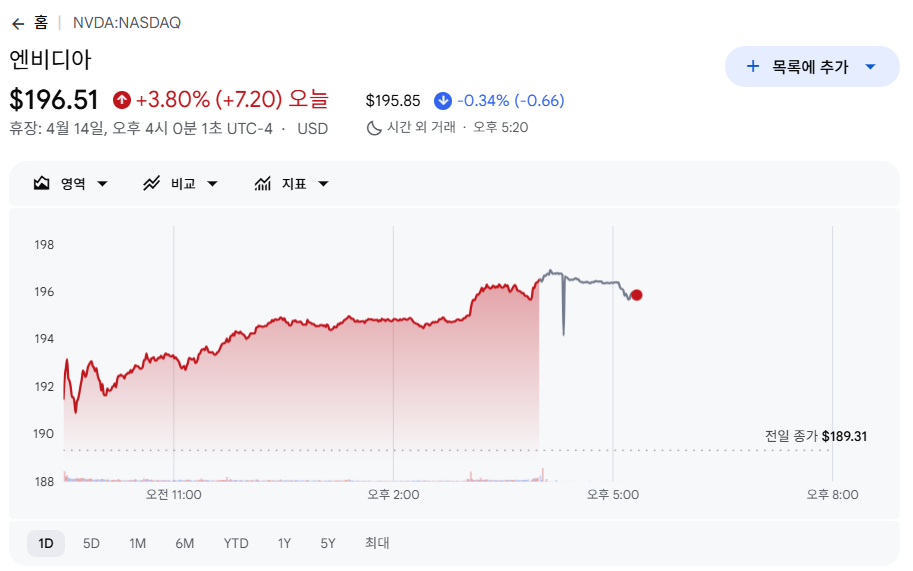Switch to the 5D time range
This screenshot has width=913, height=571.
point(91,544)
